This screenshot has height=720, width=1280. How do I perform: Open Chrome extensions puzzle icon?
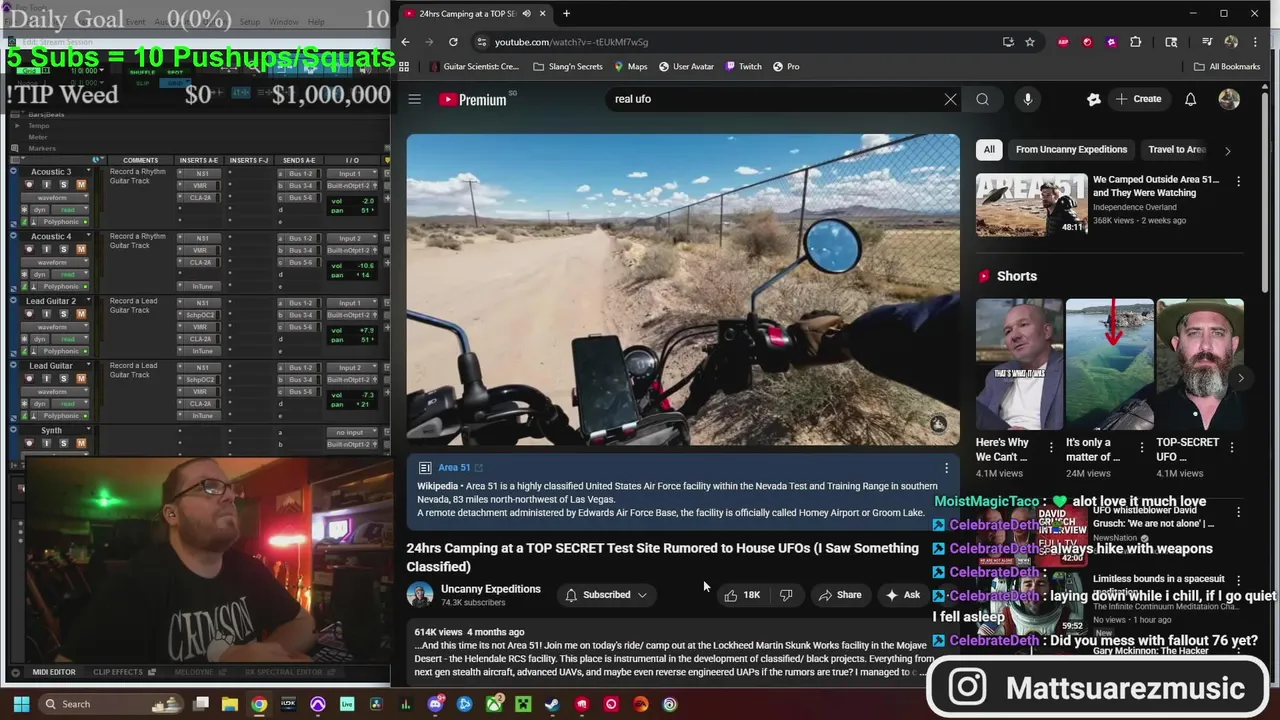1135,42
